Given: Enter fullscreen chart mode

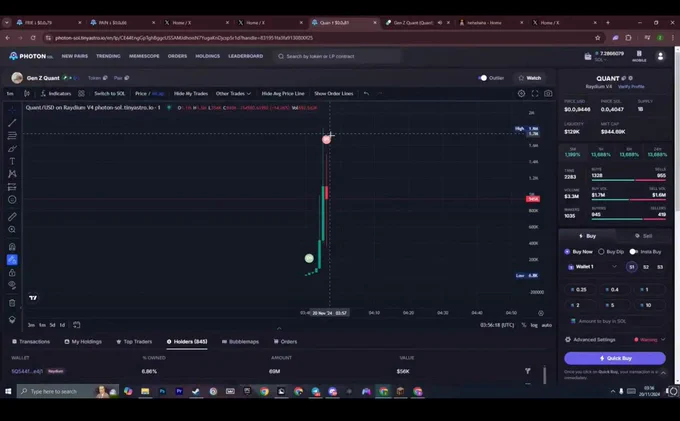Looking at the screenshot, I should click(x=535, y=93).
